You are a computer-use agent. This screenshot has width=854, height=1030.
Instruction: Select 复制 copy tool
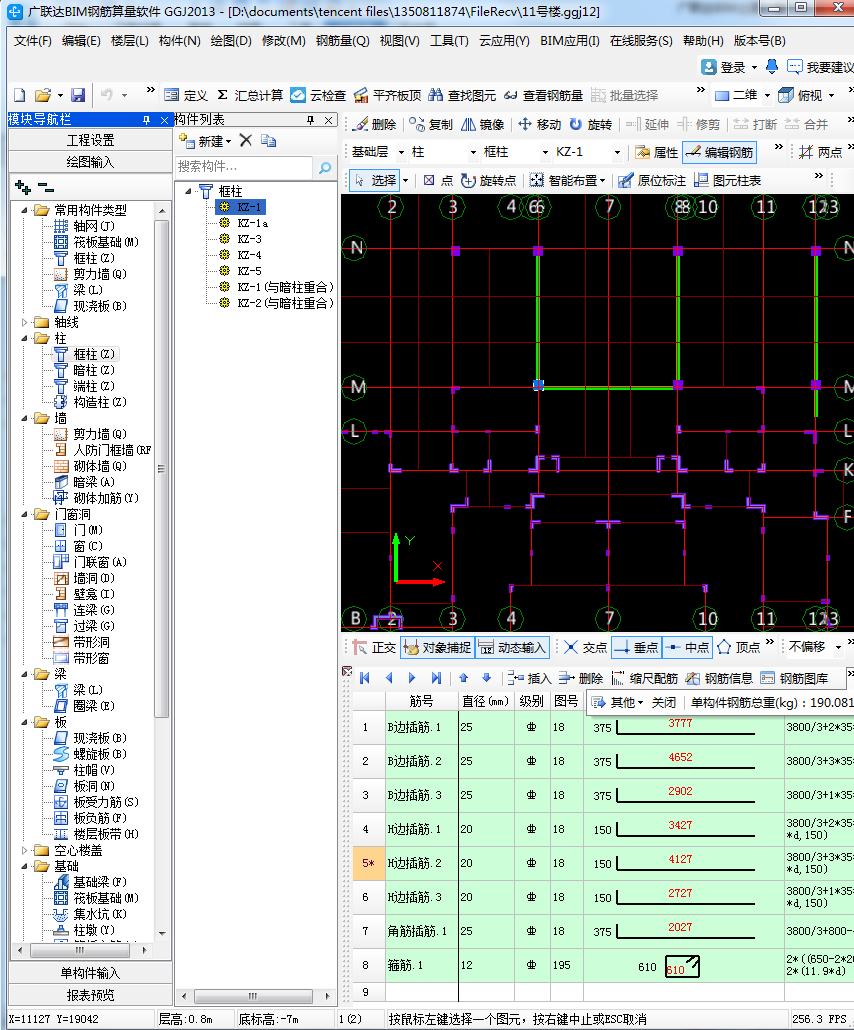click(431, 124)
